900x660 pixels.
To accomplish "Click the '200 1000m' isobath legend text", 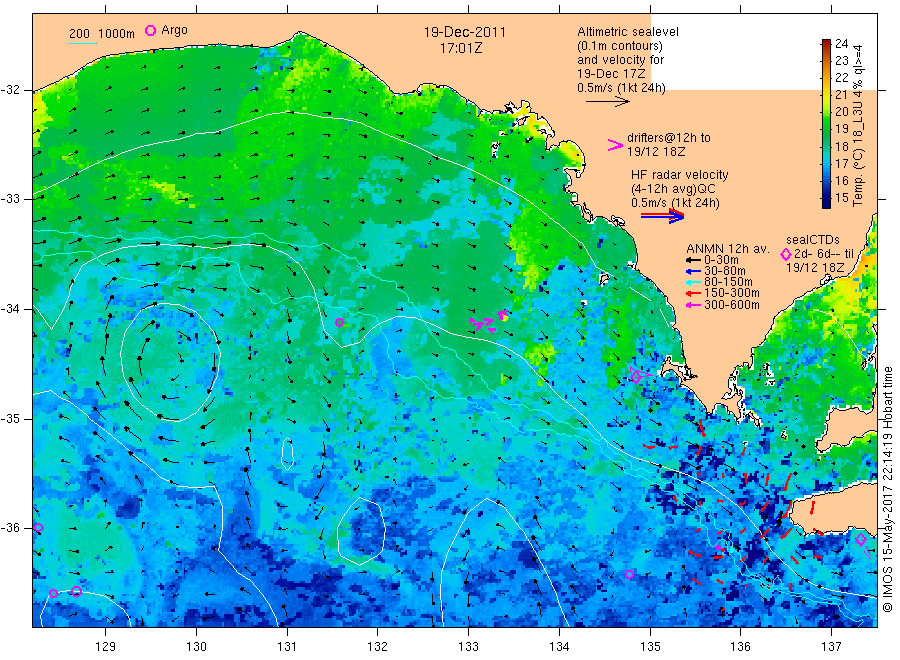I will pos(102,34).
